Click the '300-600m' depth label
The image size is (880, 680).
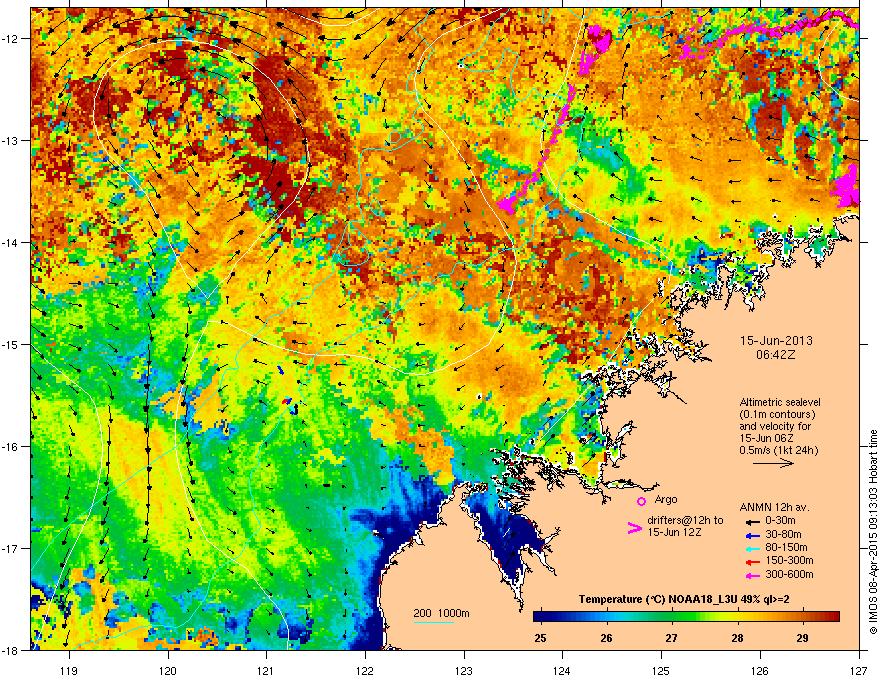click(x=789, y=575)
